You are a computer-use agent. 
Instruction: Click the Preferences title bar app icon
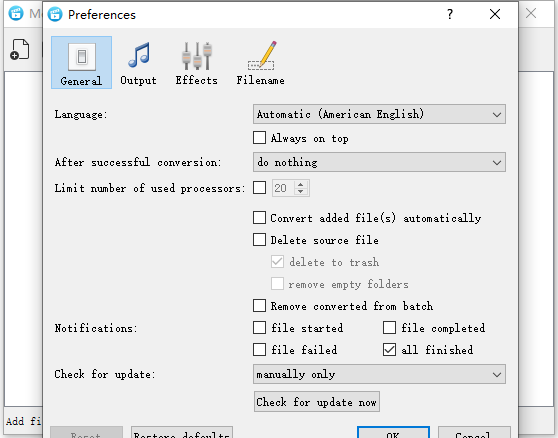coord(55,15)
